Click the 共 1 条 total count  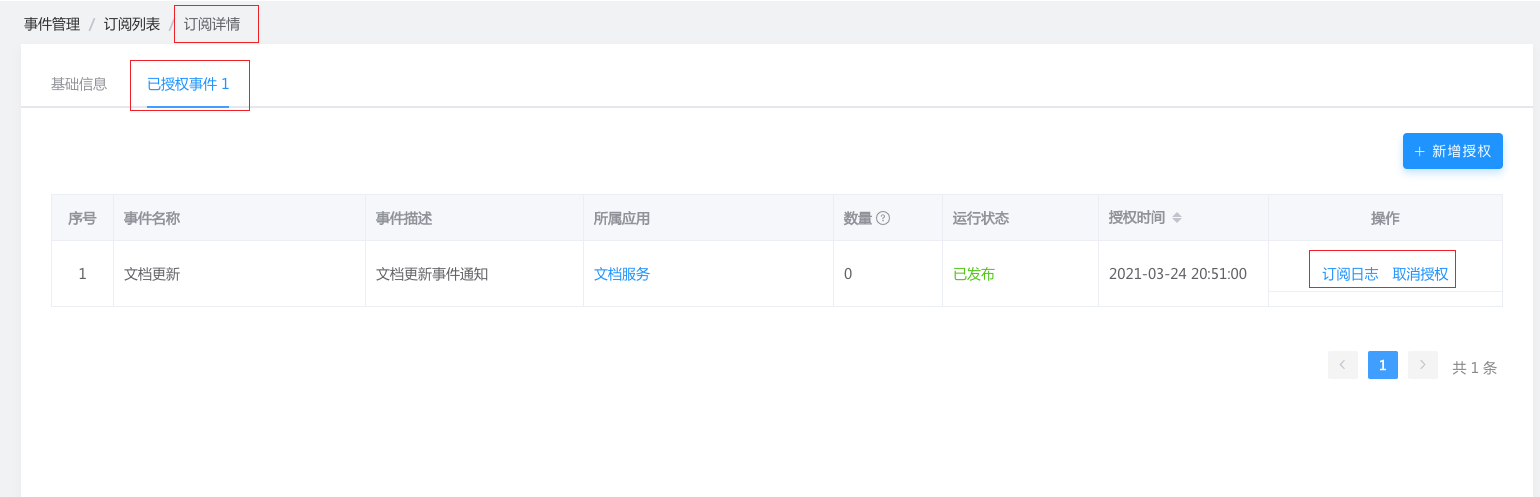pyautogui.click(x=1474, y=367)
